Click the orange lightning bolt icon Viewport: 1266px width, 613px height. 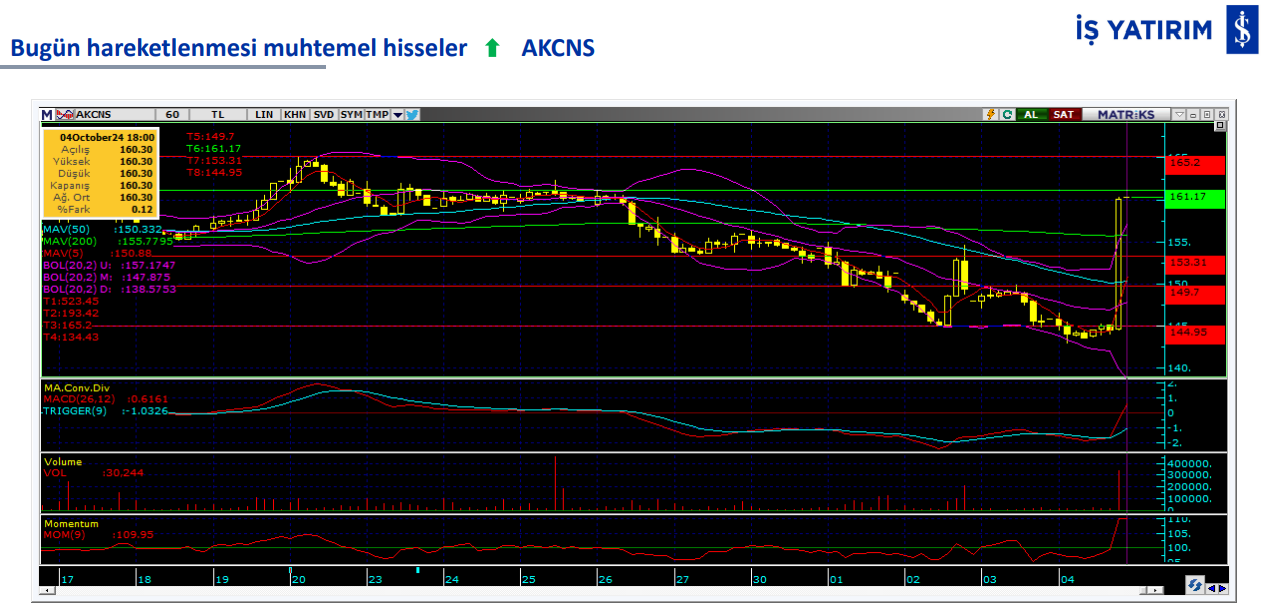click(991, 114)
